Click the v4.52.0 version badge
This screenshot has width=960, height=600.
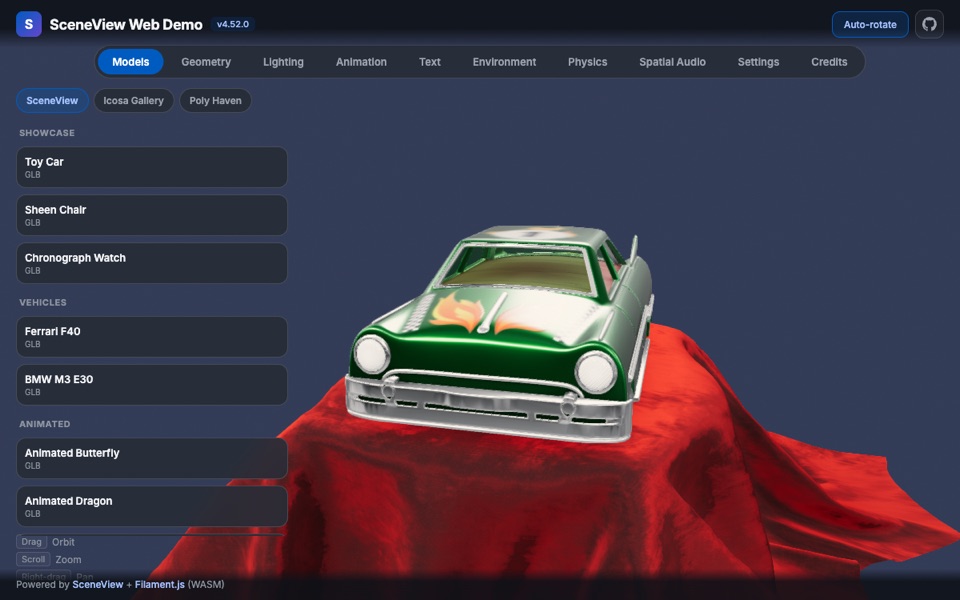pos(233,24)
